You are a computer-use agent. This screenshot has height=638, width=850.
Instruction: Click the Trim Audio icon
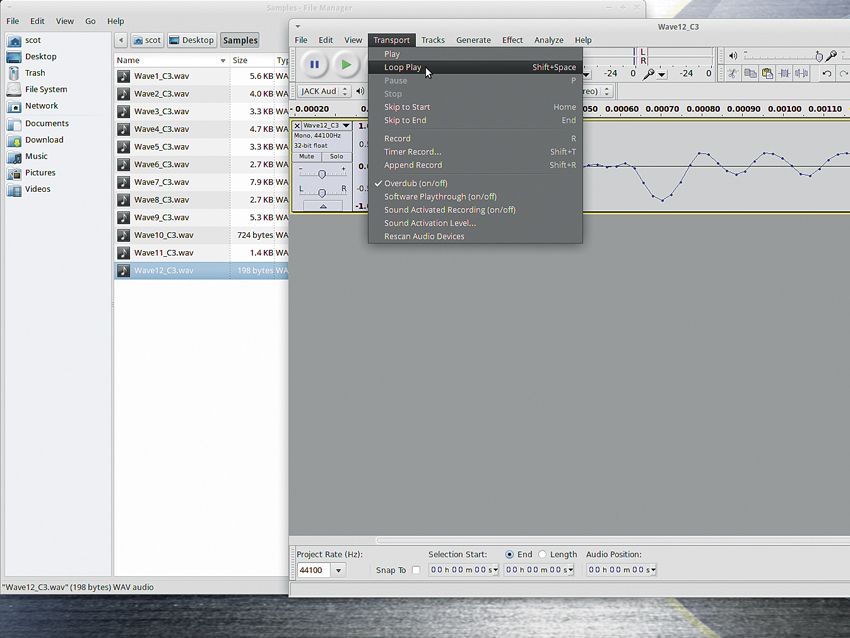[783, 73]
